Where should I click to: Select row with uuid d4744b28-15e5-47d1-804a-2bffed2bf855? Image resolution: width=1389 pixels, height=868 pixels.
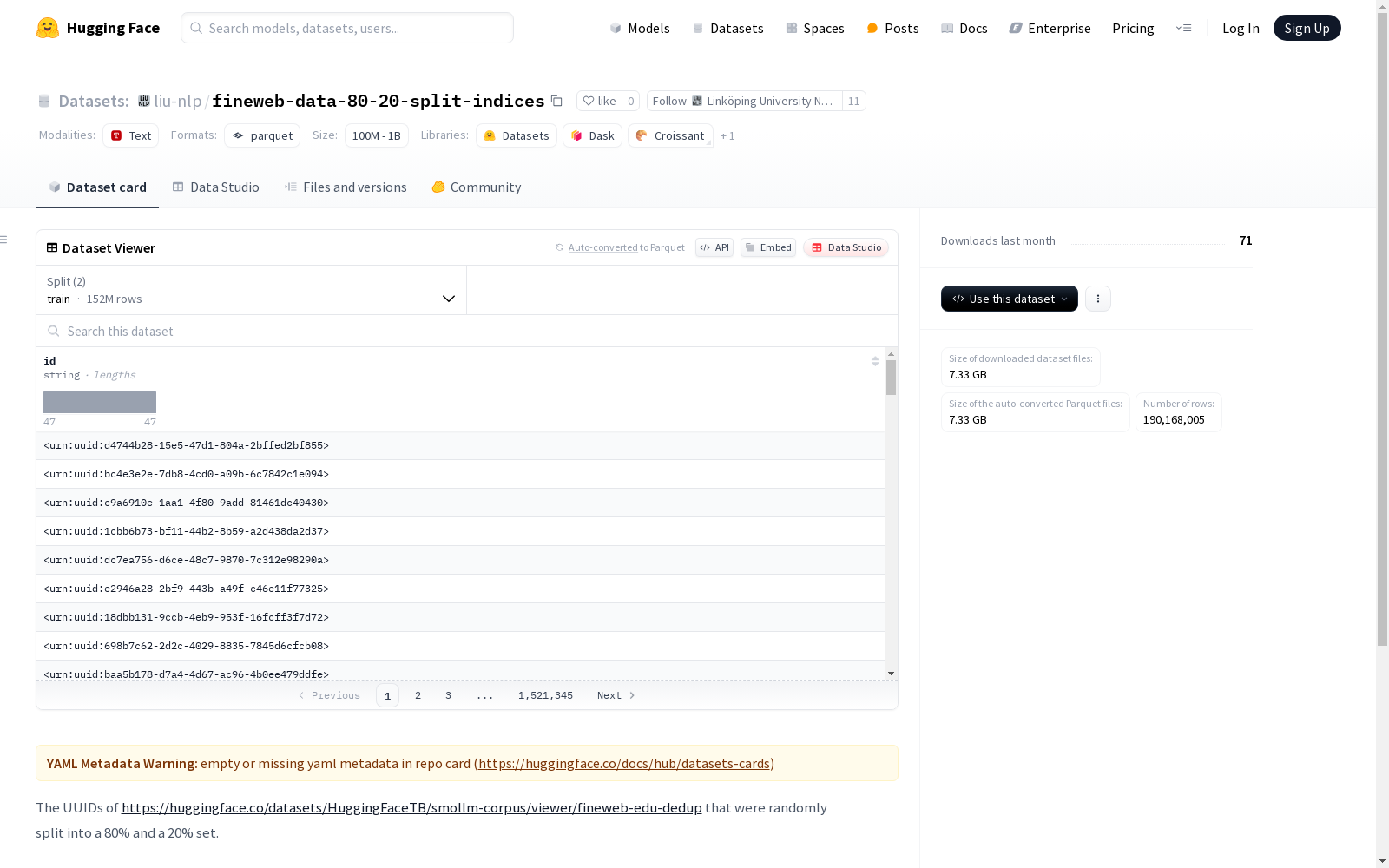point(460,445)
